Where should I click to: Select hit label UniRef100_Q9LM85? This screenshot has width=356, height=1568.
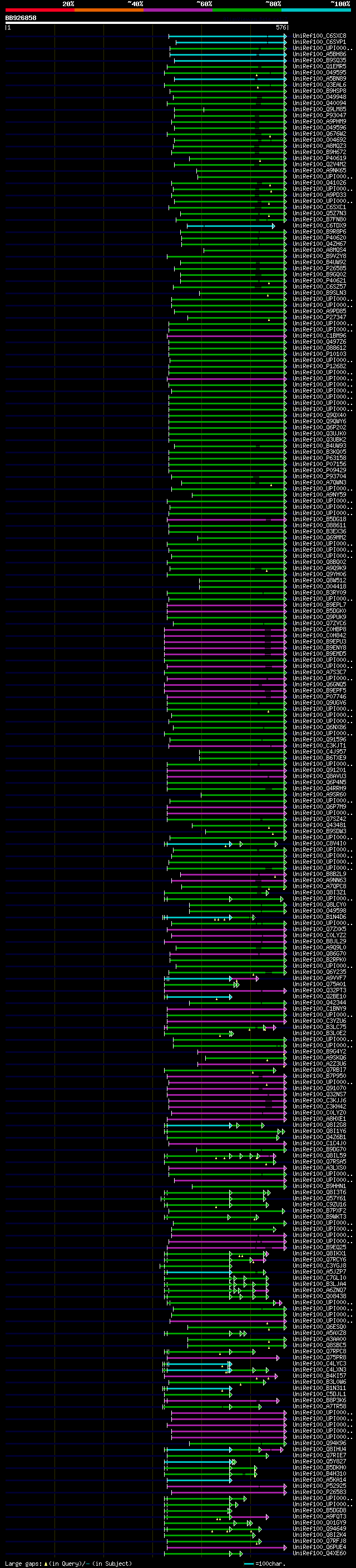[319, 109]
